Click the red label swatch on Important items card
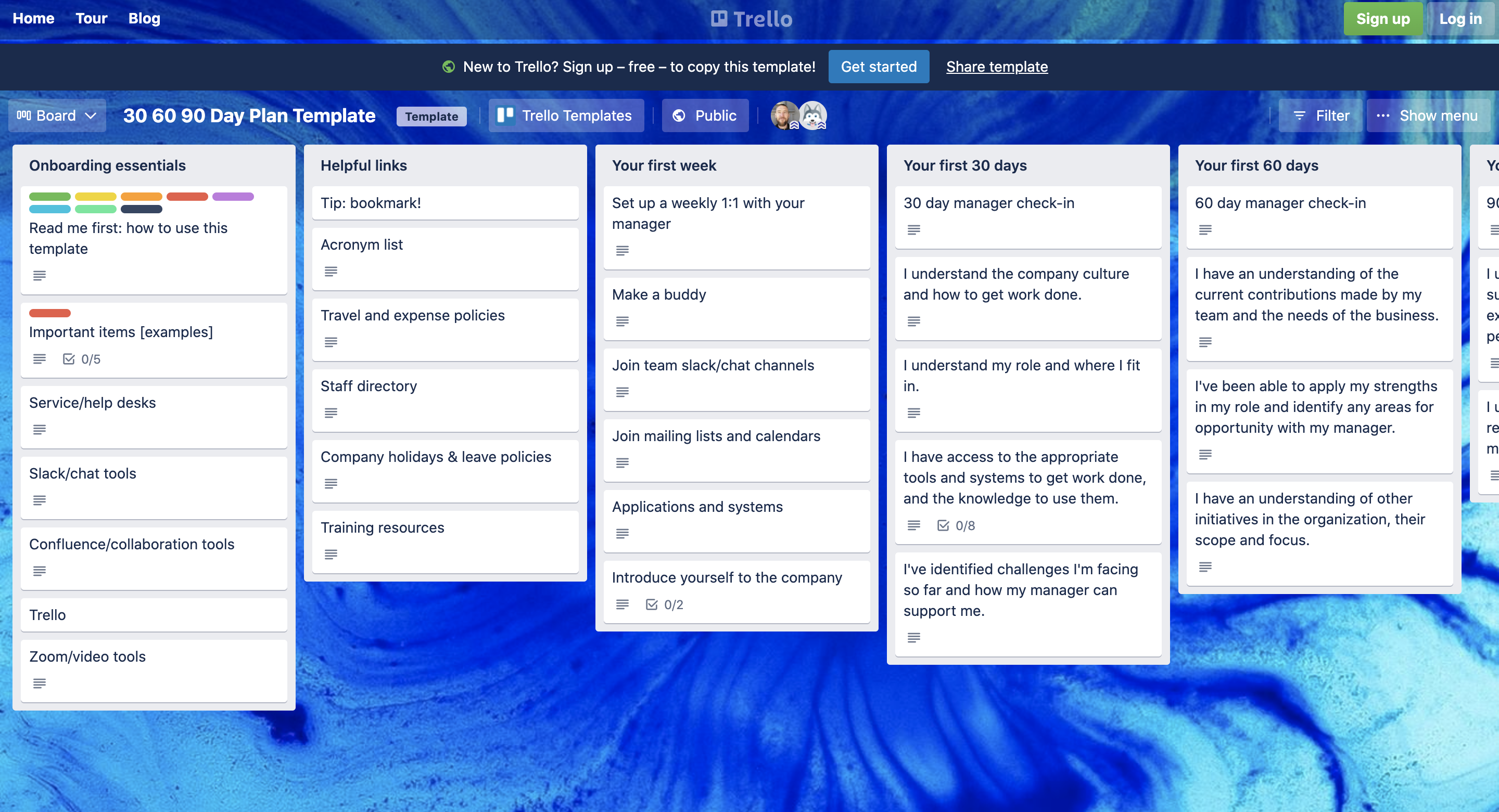This screenshot has width=1499, height=812. pyautogui.click(x=49, y=313)
